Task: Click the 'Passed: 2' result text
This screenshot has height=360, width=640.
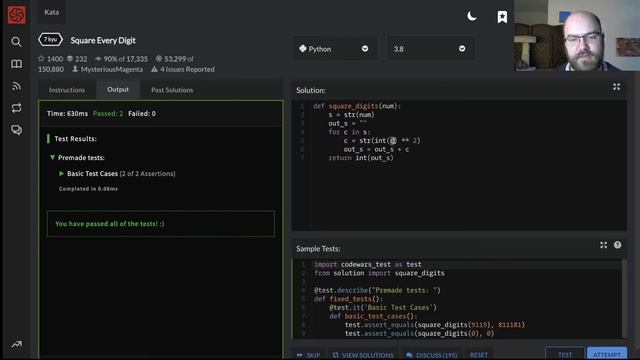Action: pyautogui.click(x=108, y=113)
